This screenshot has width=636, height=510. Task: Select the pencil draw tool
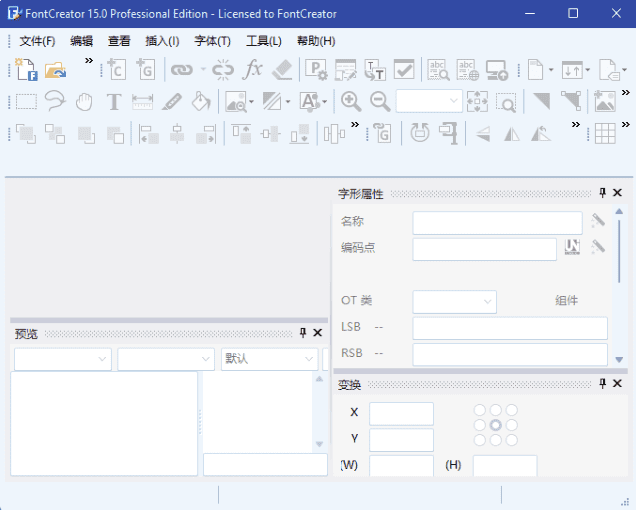pyautogui.click(x=172, y=101)
